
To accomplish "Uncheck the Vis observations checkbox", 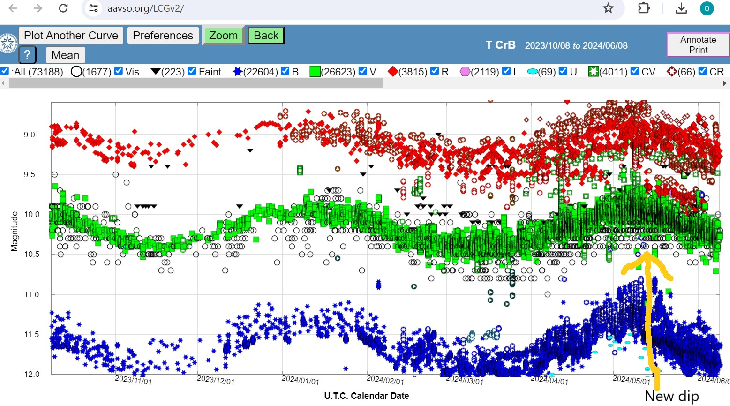I will tap(119, 72).
